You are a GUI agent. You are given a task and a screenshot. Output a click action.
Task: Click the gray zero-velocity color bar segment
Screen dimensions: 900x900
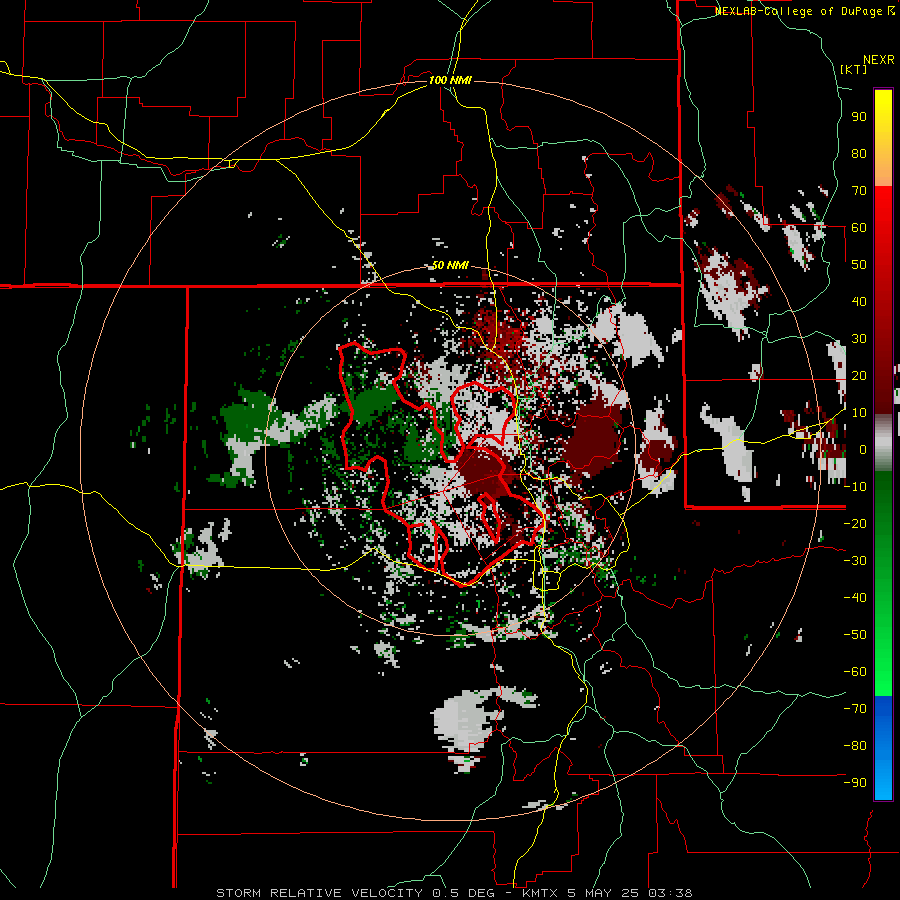pyautogui.click(x=883, y=442)
